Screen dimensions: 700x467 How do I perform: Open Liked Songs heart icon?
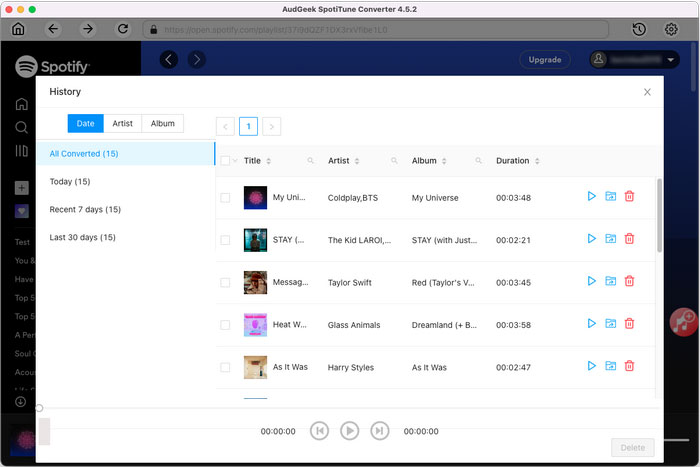tap(21, 211)
